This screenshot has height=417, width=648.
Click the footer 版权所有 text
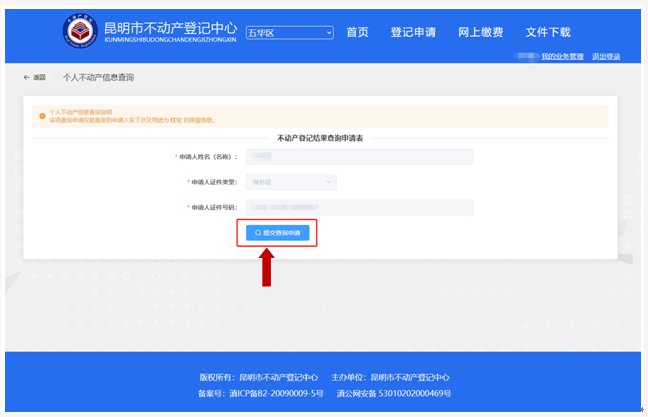pyautogui.click(x=259, y=377)
